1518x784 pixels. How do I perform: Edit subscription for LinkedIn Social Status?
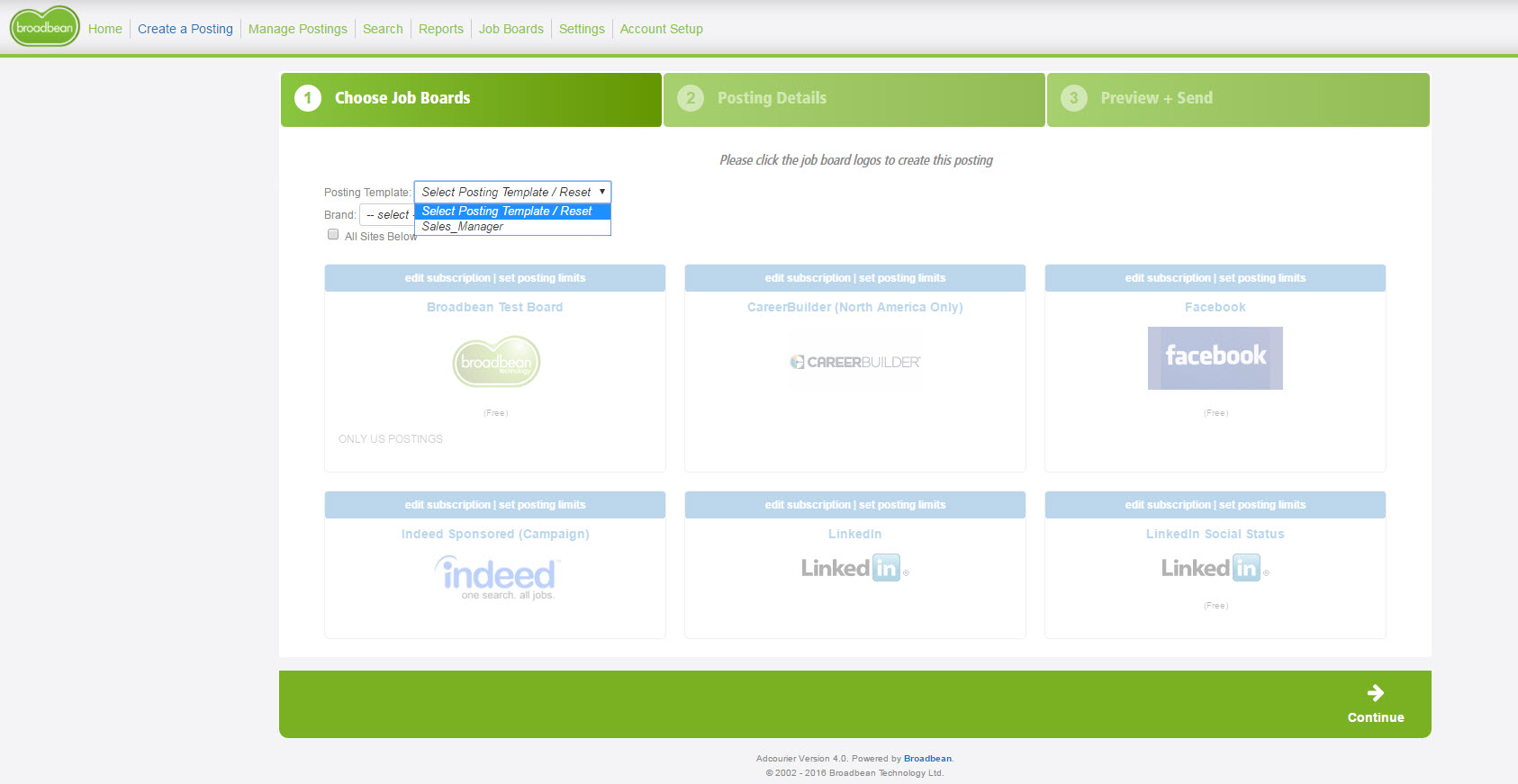coord(1168,505)
